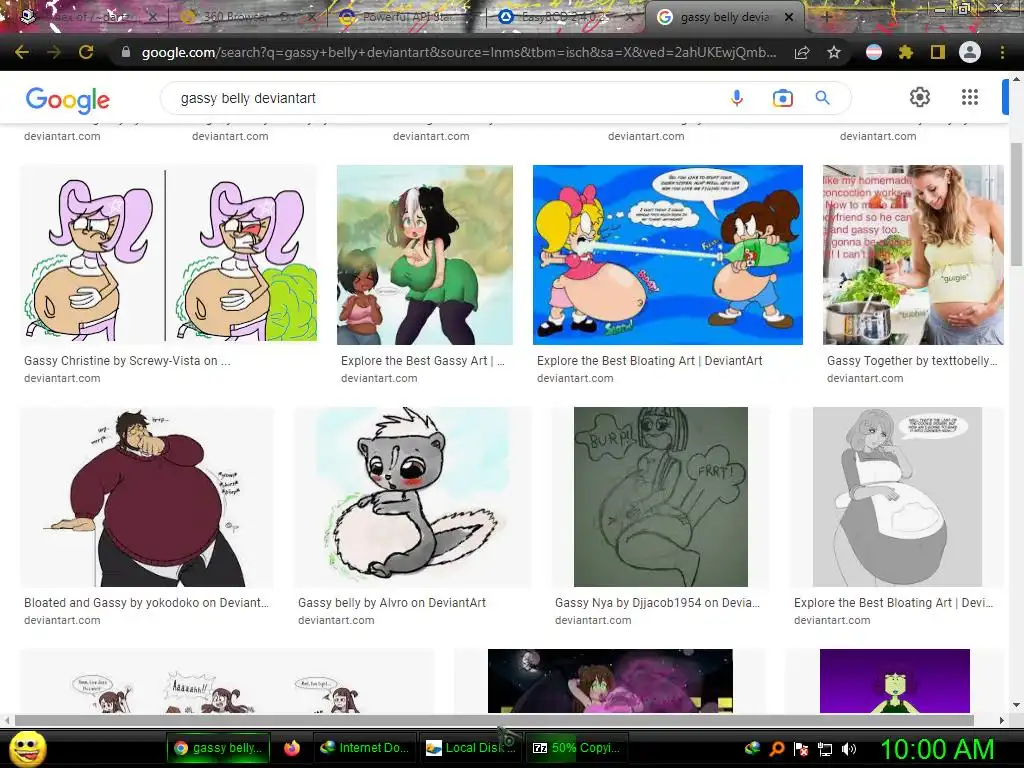Open the grayscale apron Bloating Art thumbnail

(897, 497)
